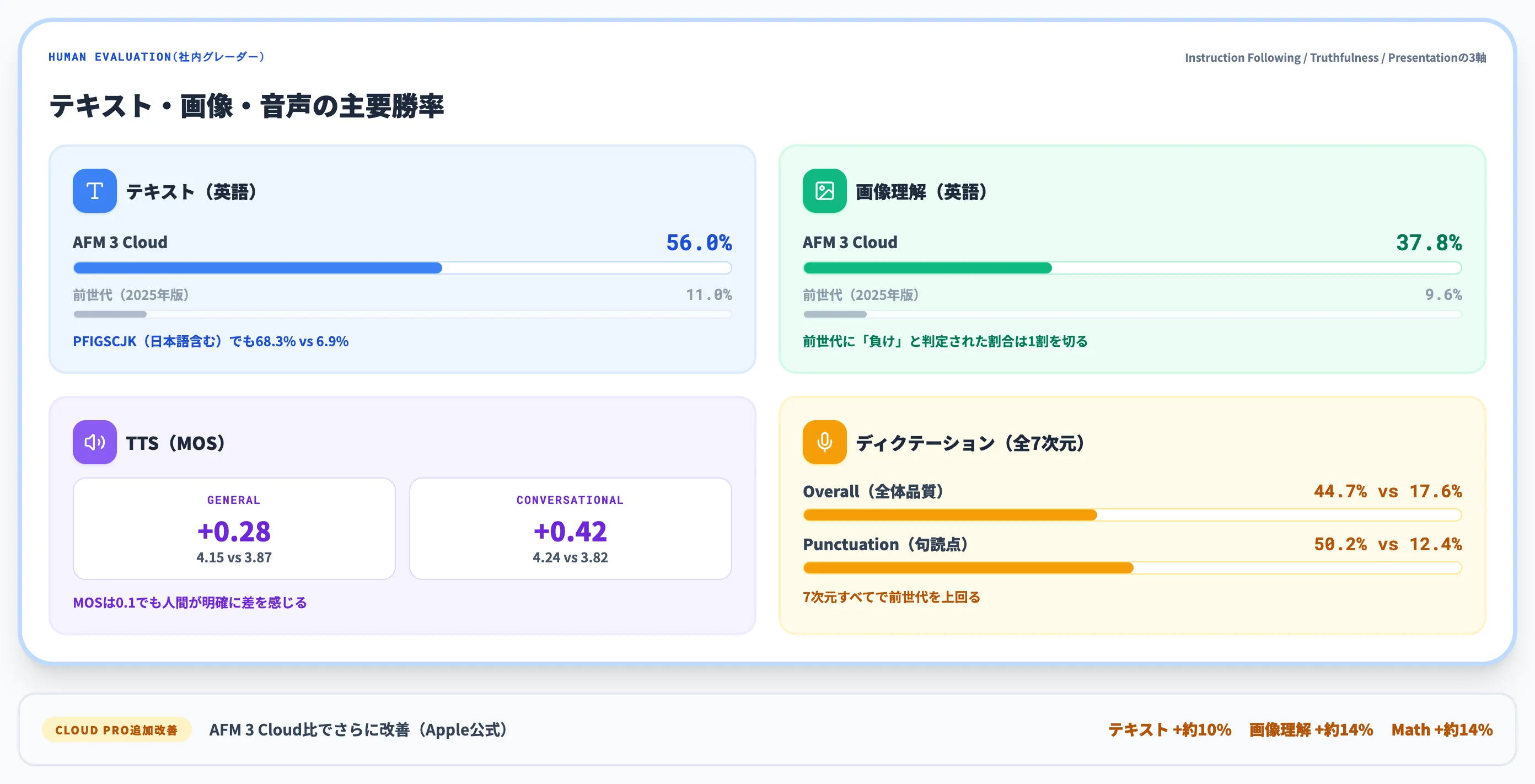The width and height of the screenshot is (1535, 784).
Task: Click the Math +約14% footer stat
Action: (1442, 730)
